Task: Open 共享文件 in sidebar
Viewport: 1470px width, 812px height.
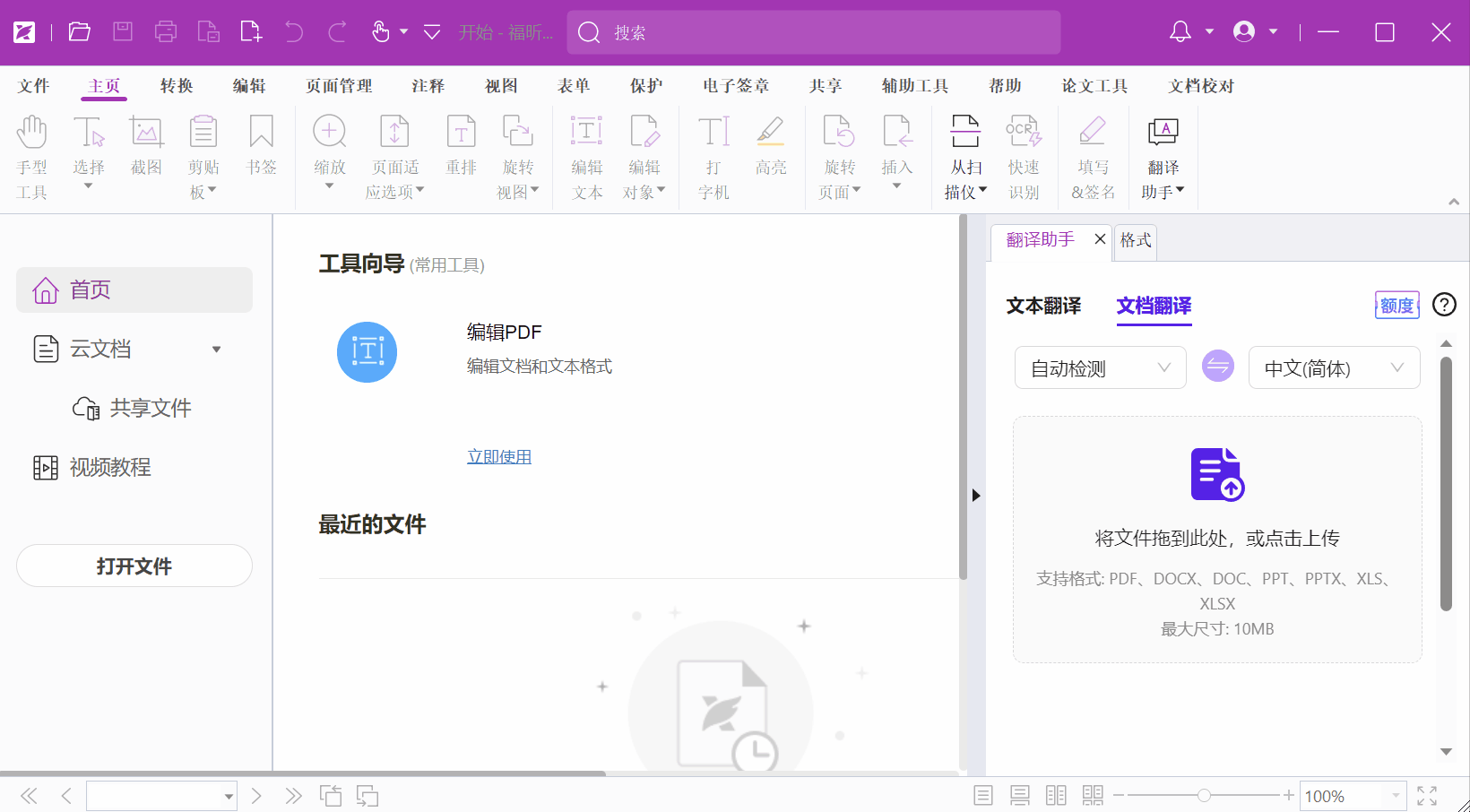Action: 132,408
